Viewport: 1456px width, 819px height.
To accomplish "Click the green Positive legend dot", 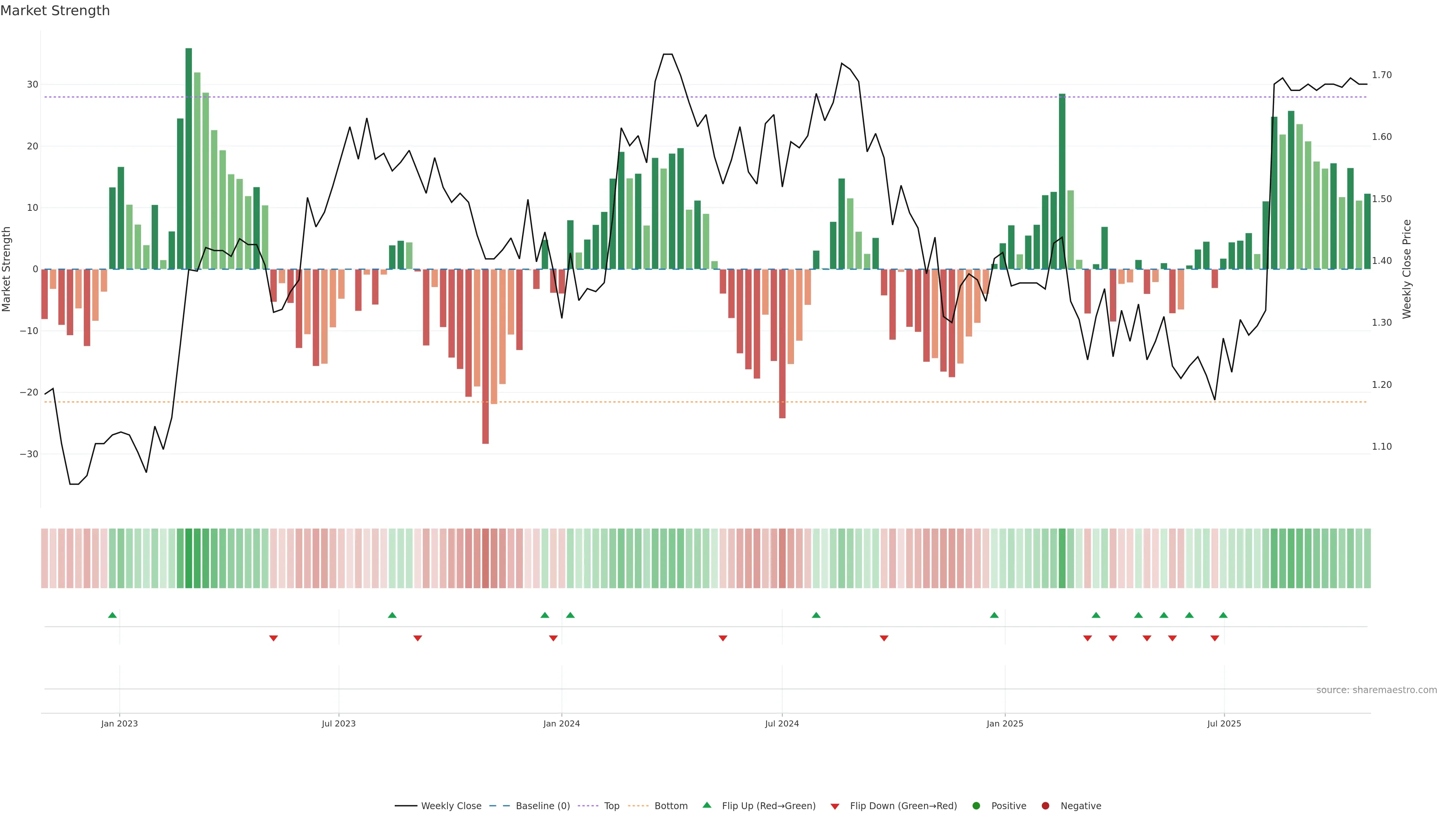I will 976,805.
